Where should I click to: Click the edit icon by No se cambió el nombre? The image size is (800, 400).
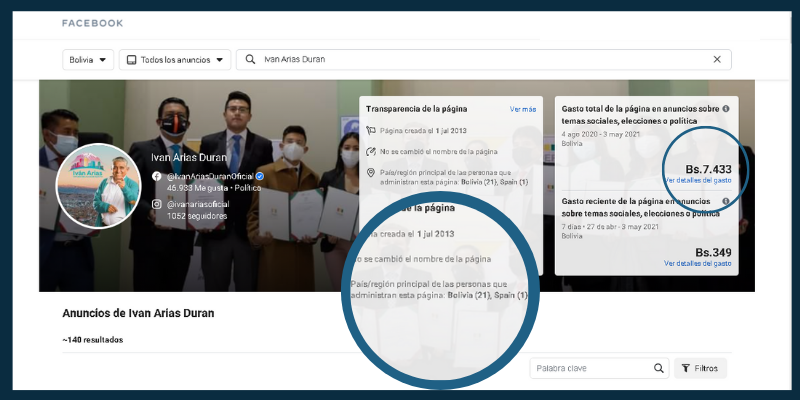371,152
